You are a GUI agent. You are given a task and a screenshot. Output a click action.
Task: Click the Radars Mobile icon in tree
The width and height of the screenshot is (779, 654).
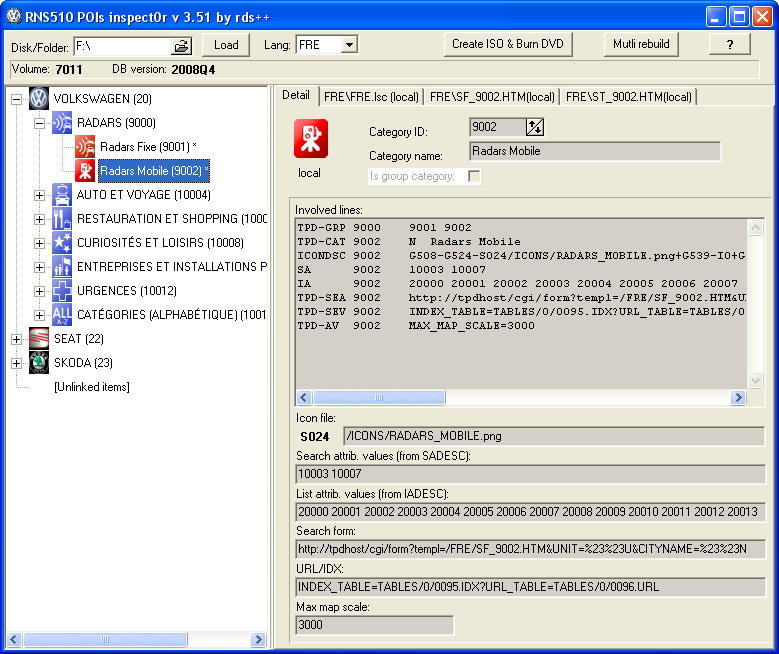pos(86,171)
